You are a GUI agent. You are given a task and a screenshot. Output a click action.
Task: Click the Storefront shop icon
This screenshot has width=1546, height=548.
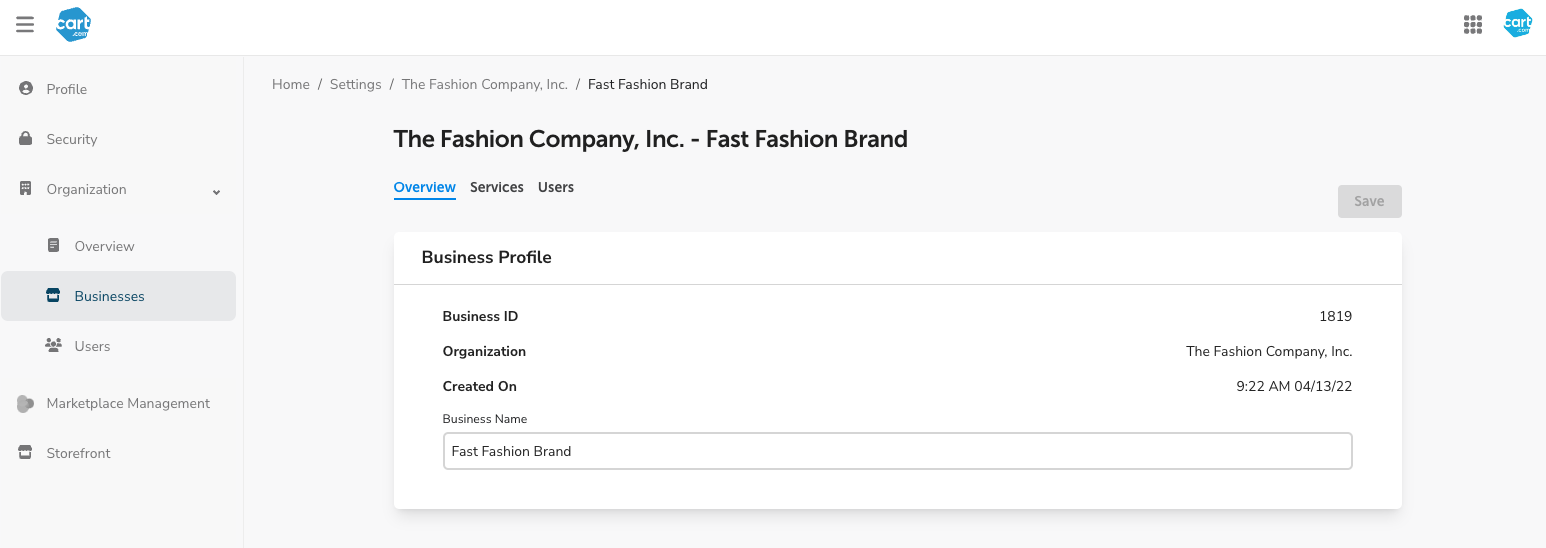click(26, 453)
